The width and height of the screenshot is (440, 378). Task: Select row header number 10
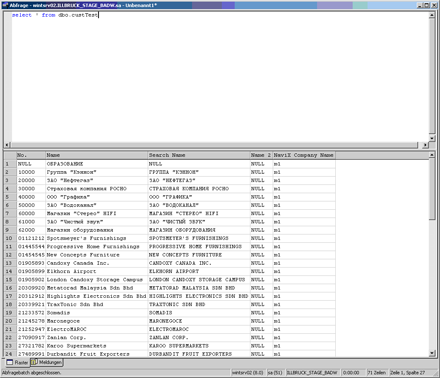click(10, 238)
